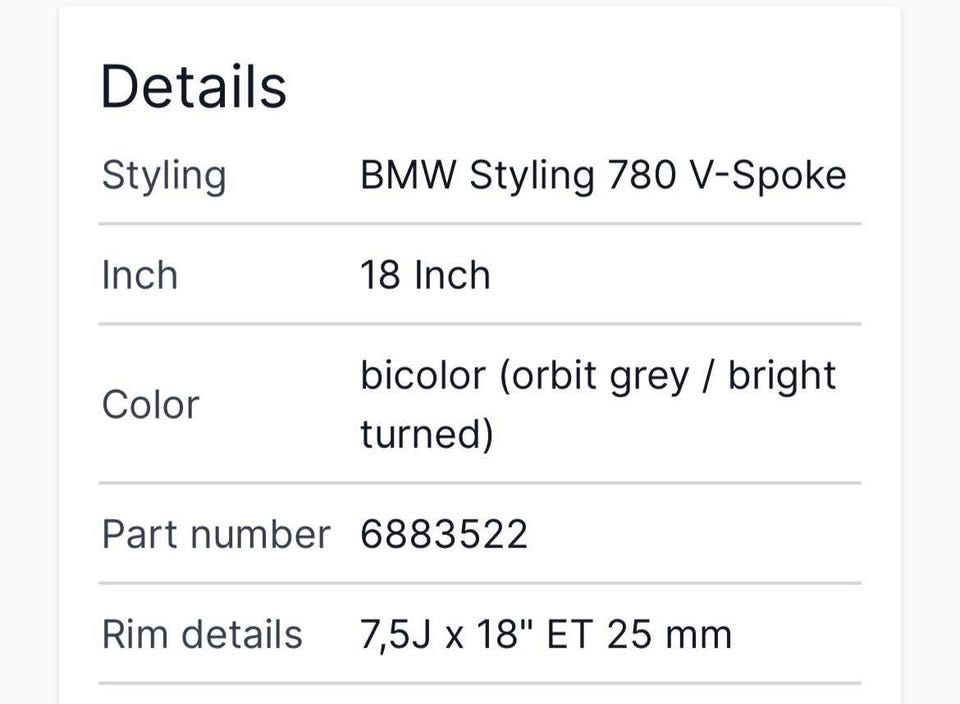Select the Inch row label

pyautogui.click(x=139, y=275)
